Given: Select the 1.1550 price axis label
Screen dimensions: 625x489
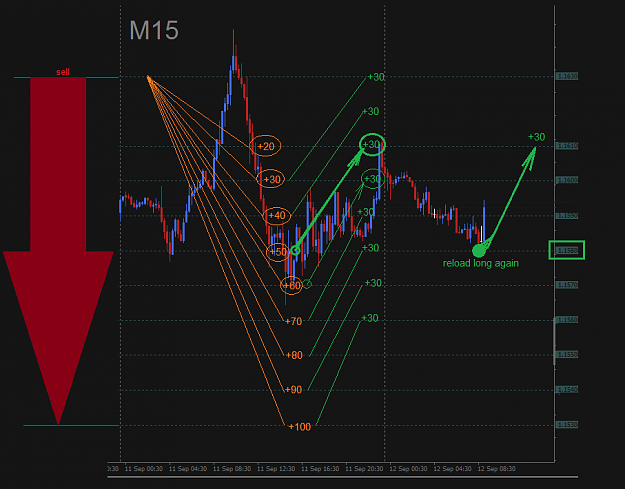Looking at the screenshot, I should tap(567, 354).
